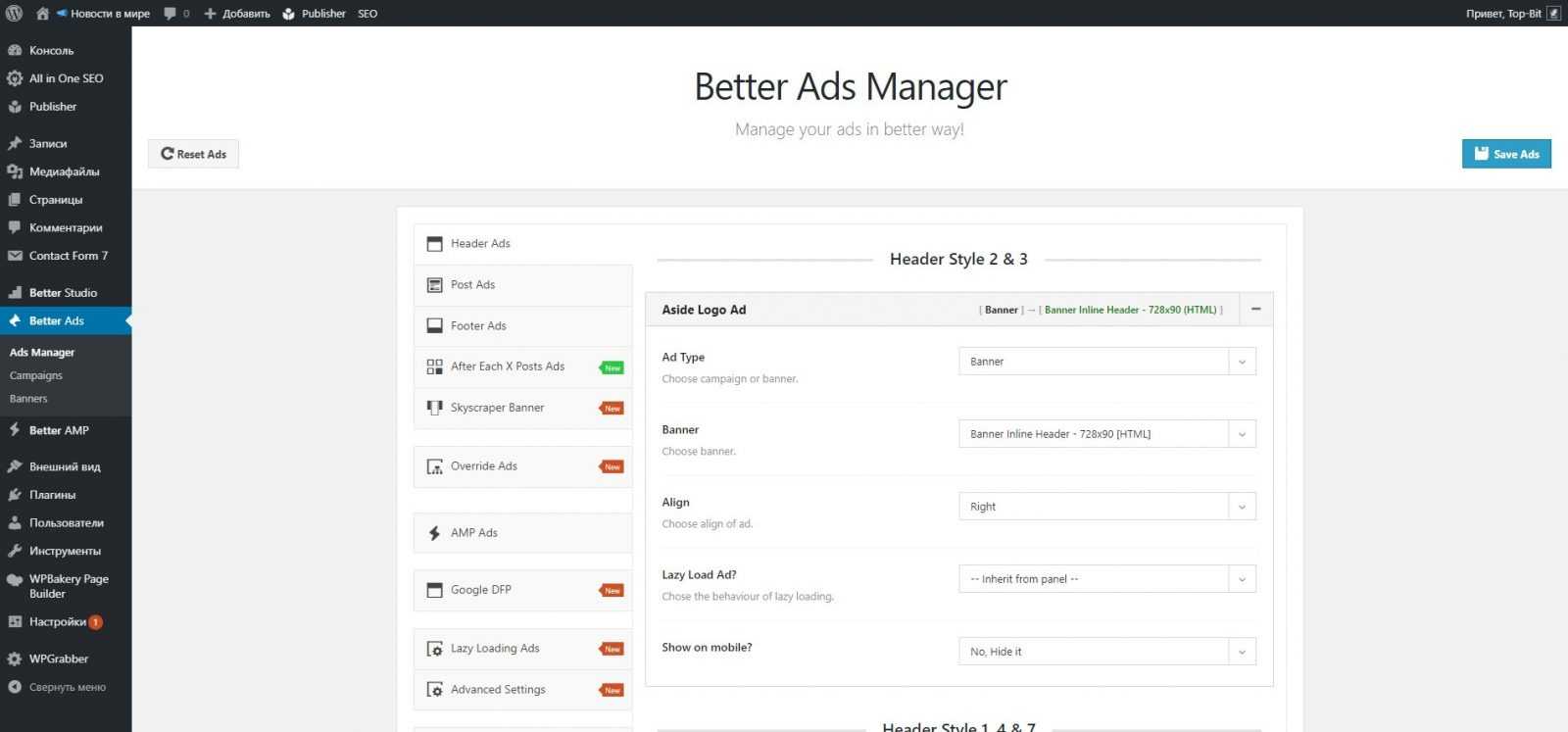Click the Reset Ads button
The image size is (1568, 732).
pyautogui.click(x=193, y=154)
